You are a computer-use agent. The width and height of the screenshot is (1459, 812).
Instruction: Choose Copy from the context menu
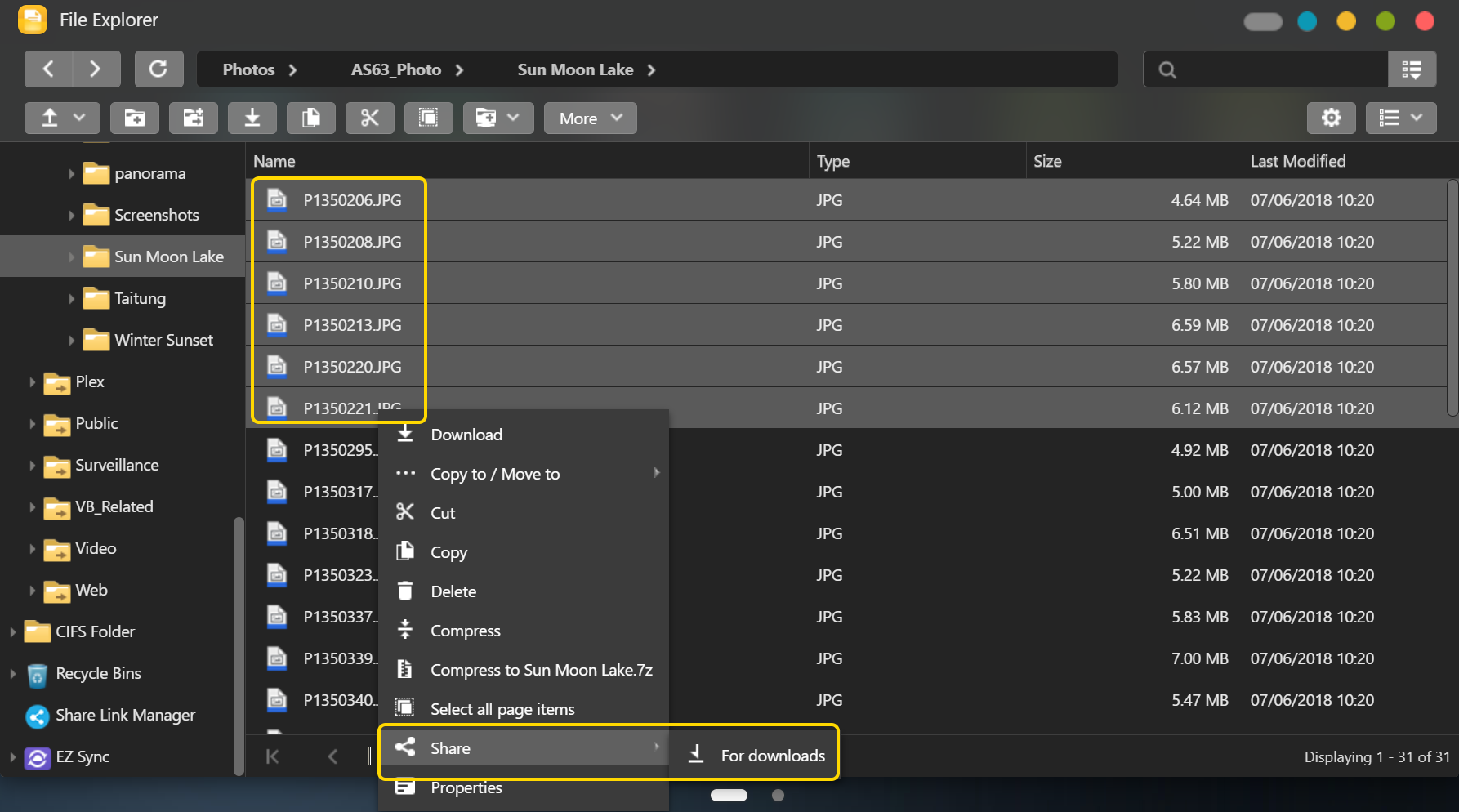tap(523, 552)
